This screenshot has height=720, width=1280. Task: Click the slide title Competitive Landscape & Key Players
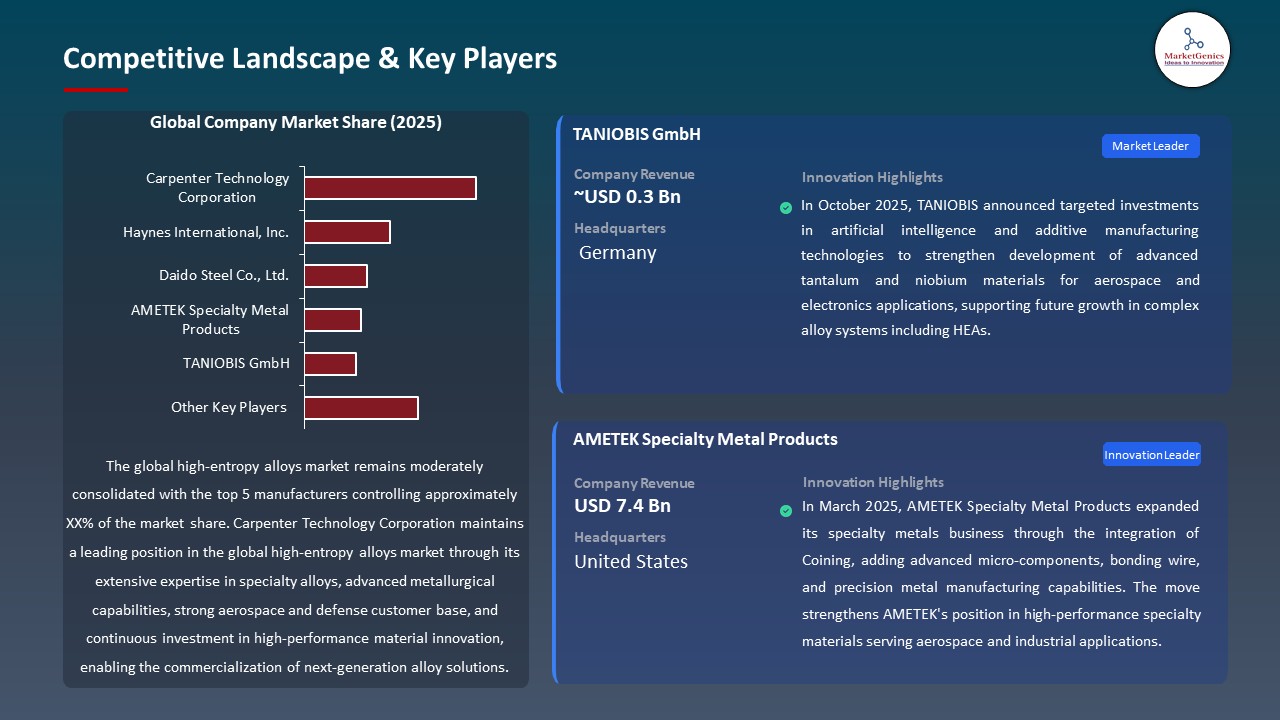click(x=310, y=58)
